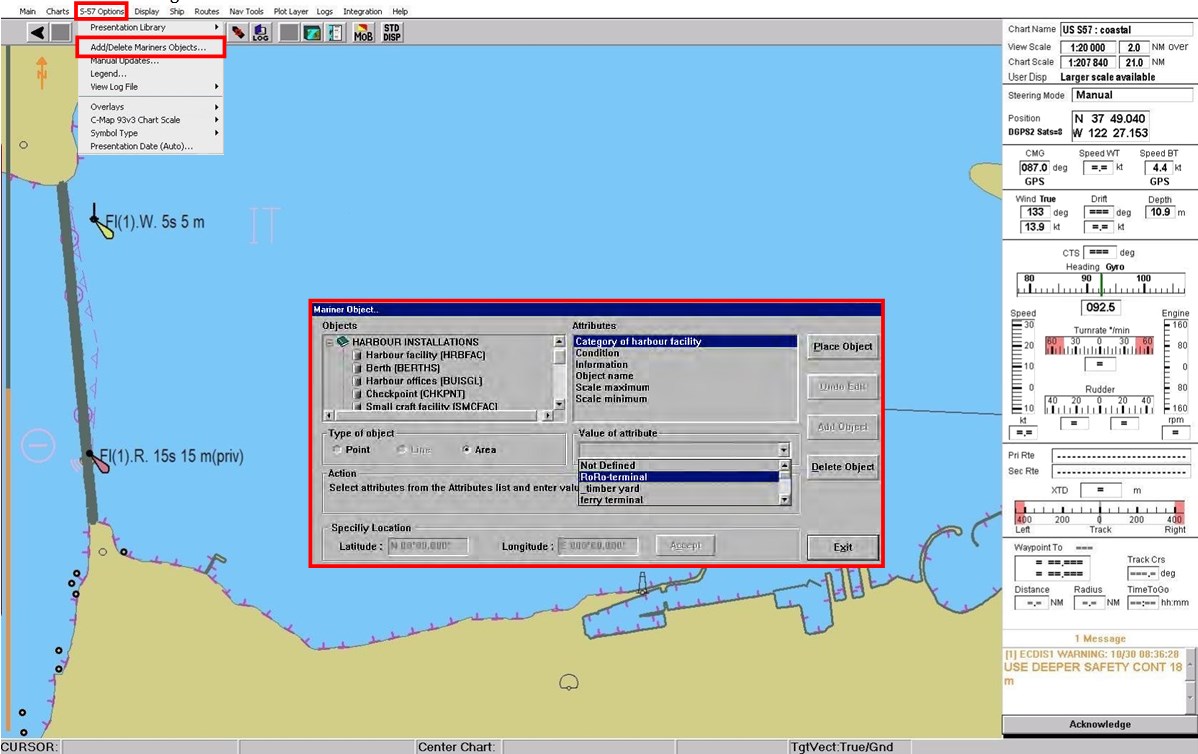
Task: Acknowledge the ECDIS warning message
Action: [x=1099, y=724]
